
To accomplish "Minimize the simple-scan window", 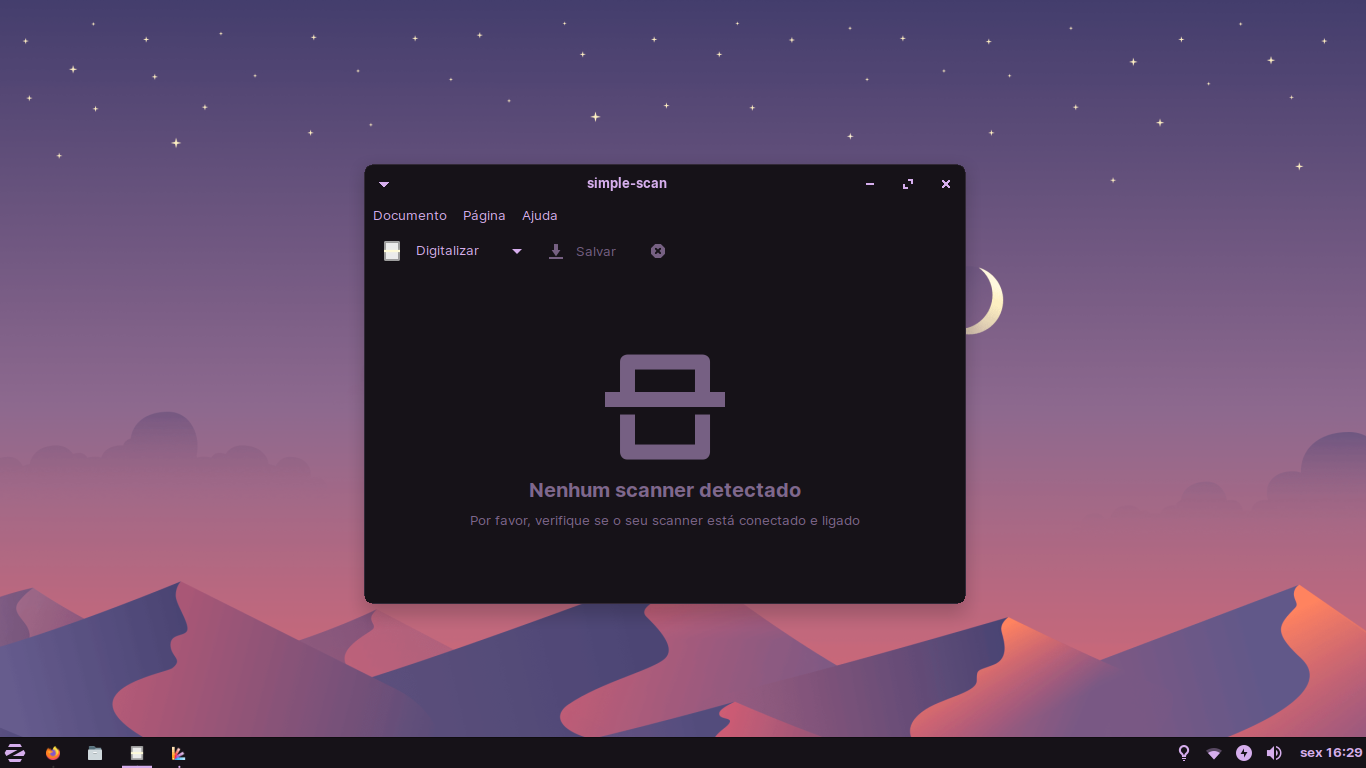I will 870,184.
